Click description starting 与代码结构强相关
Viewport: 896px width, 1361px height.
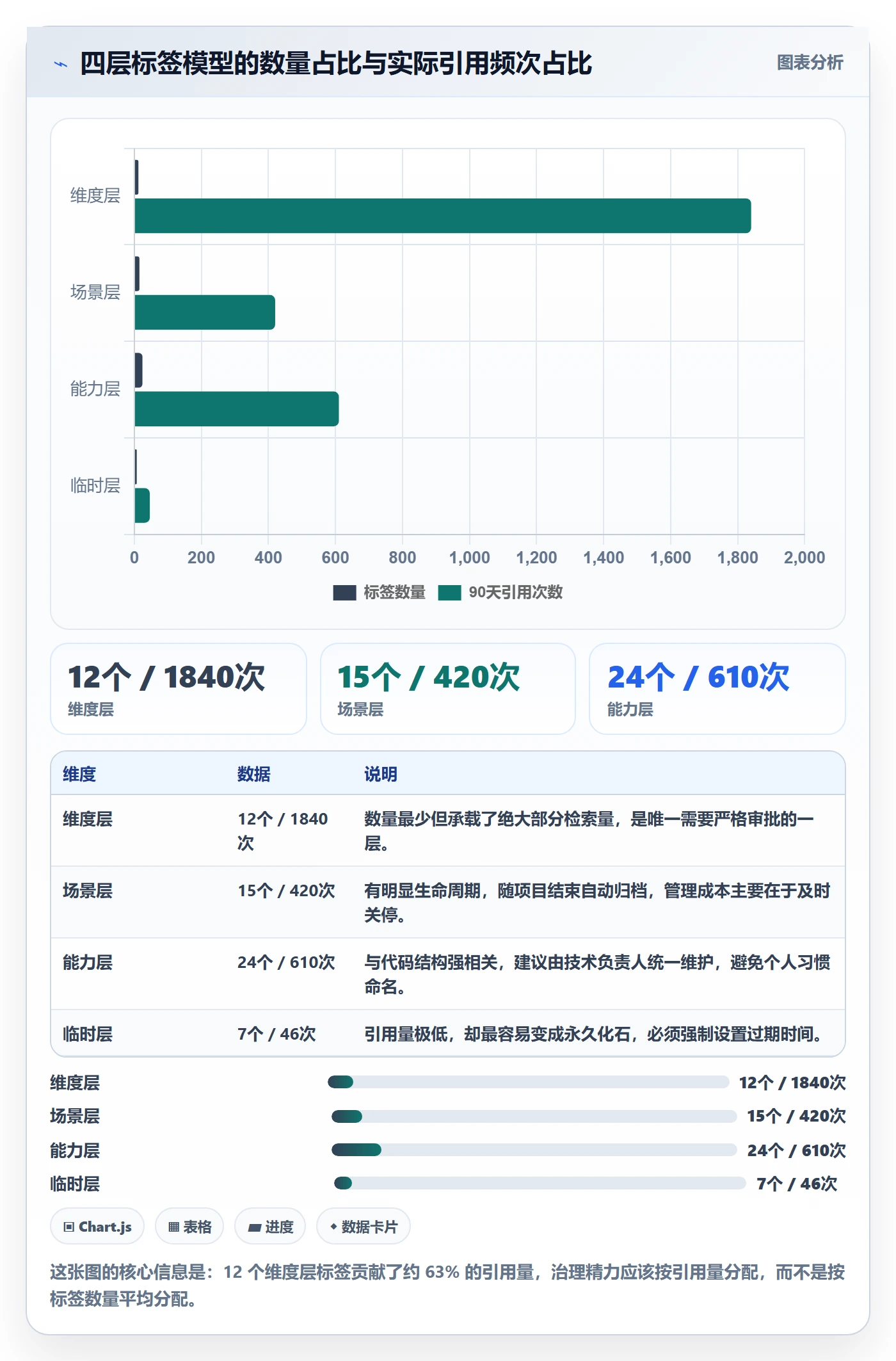[597, 974]
